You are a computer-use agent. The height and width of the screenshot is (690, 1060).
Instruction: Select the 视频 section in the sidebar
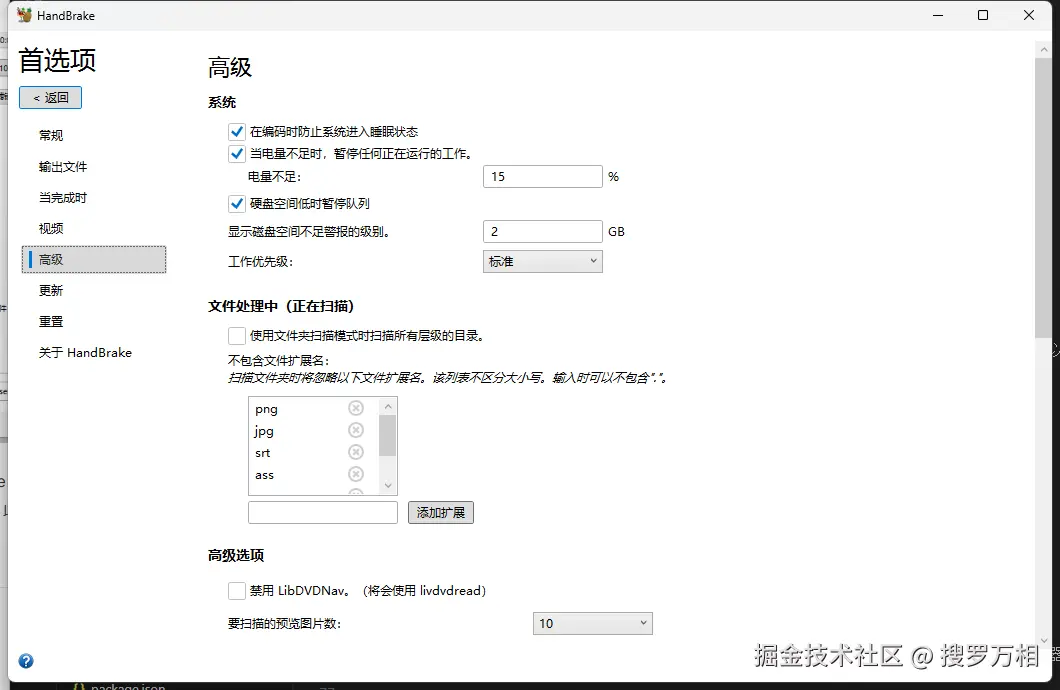tap(50, 227)
